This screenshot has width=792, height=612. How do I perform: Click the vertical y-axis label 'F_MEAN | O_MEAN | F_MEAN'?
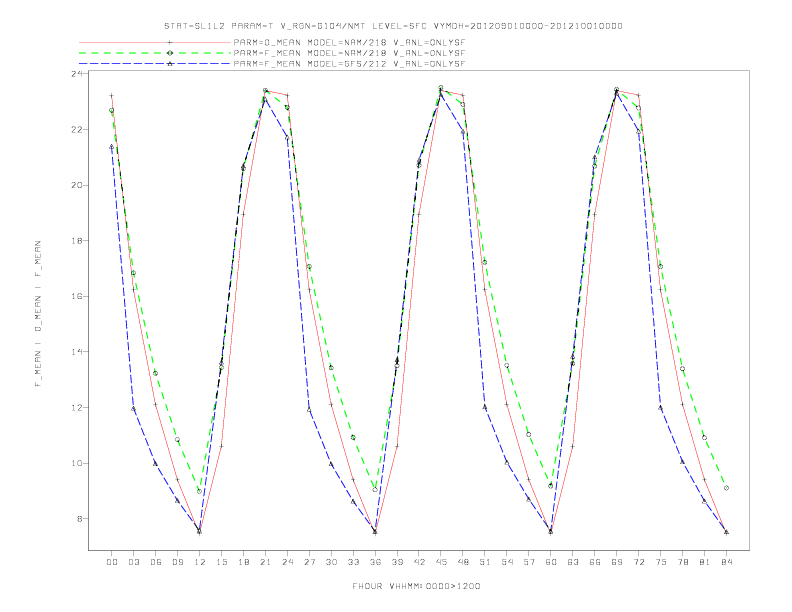click(x=38, y=314)
